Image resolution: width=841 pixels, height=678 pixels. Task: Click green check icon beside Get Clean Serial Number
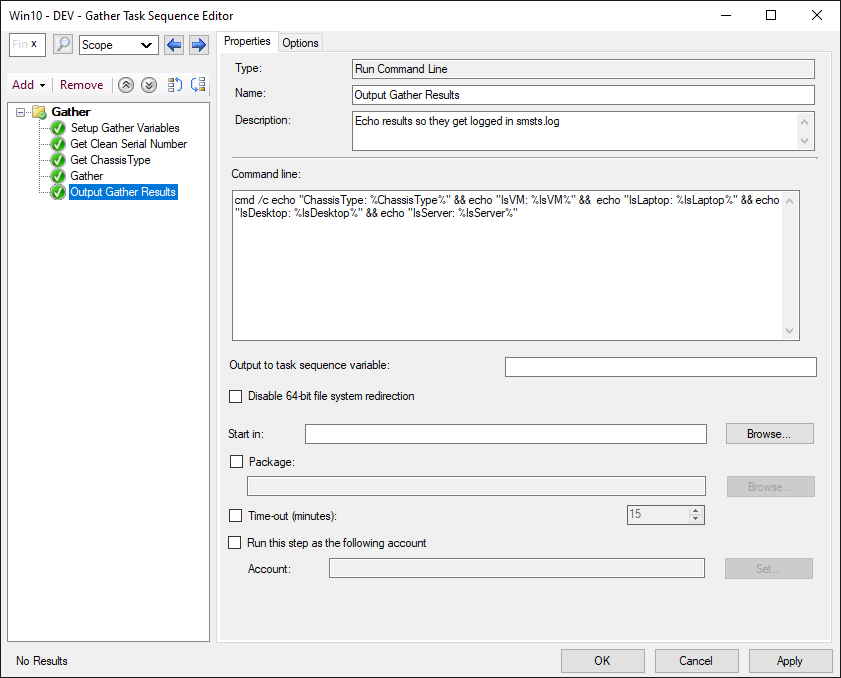(x=58, y=144)
